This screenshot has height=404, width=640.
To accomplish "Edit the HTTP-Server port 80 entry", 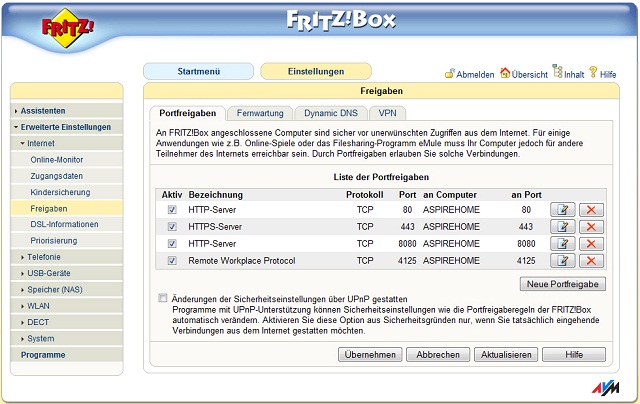I will [563, 210].
